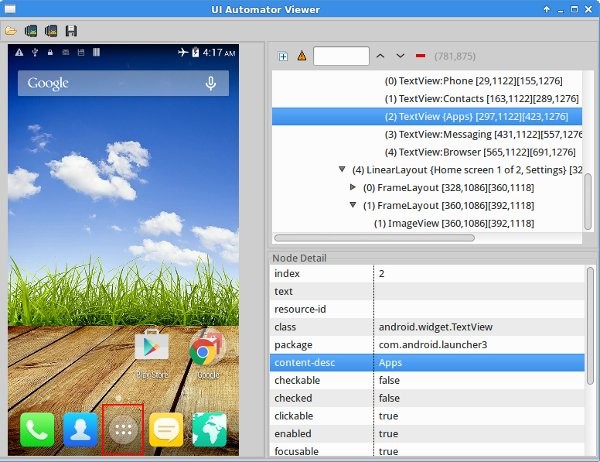Select the content-desc row in Node Detail
600x462 pixels.
tap(427, 362)
